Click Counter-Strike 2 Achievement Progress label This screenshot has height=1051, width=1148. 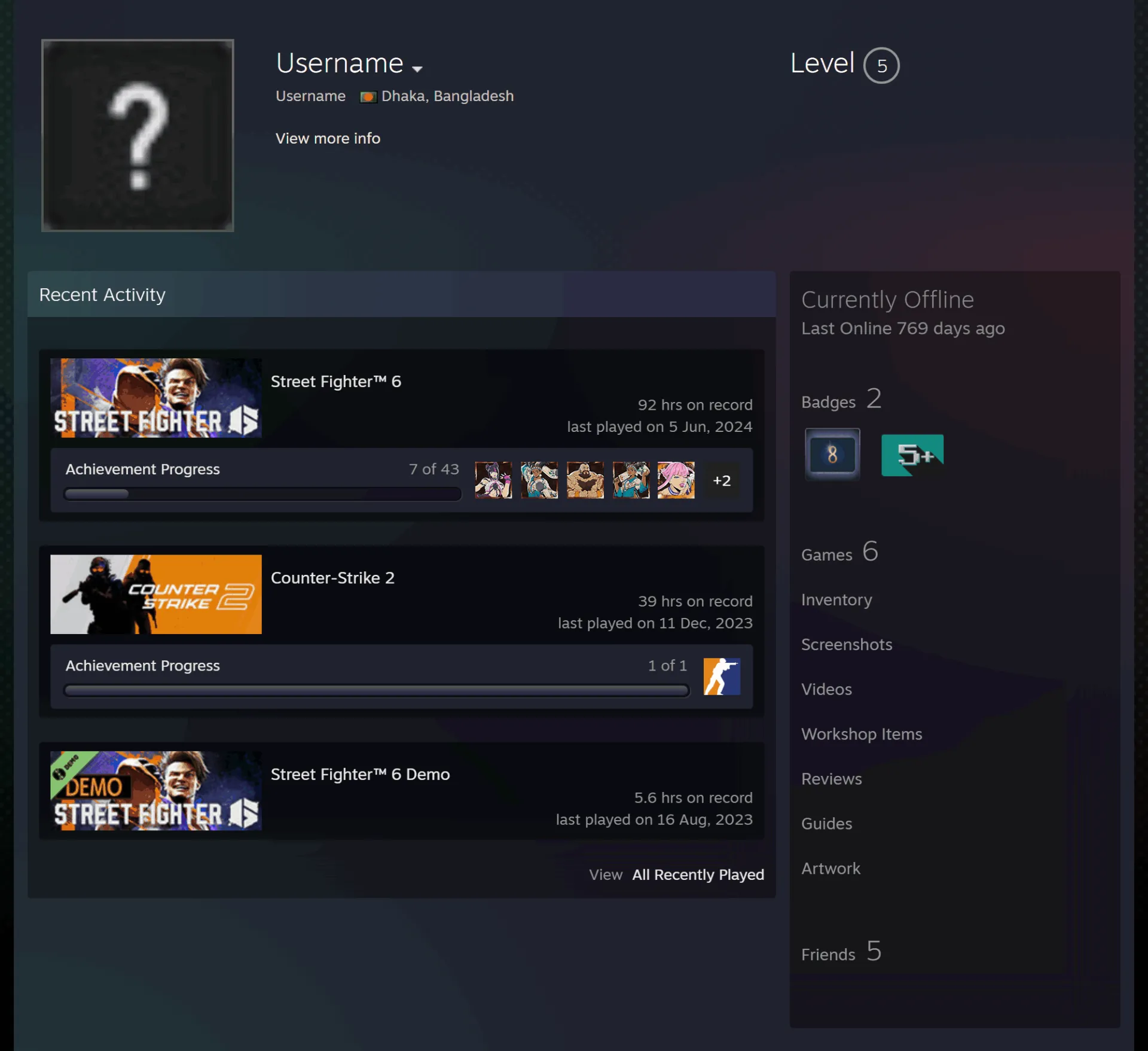click(143, 666)
